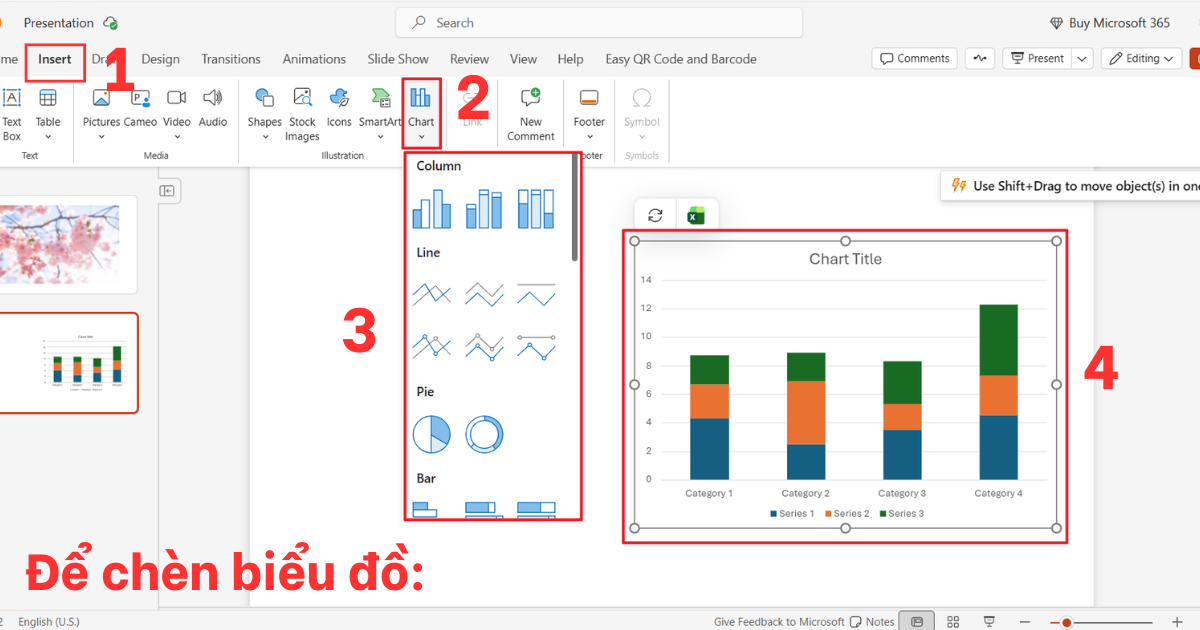Choose 100% stacked line with markers

[536, 346]
